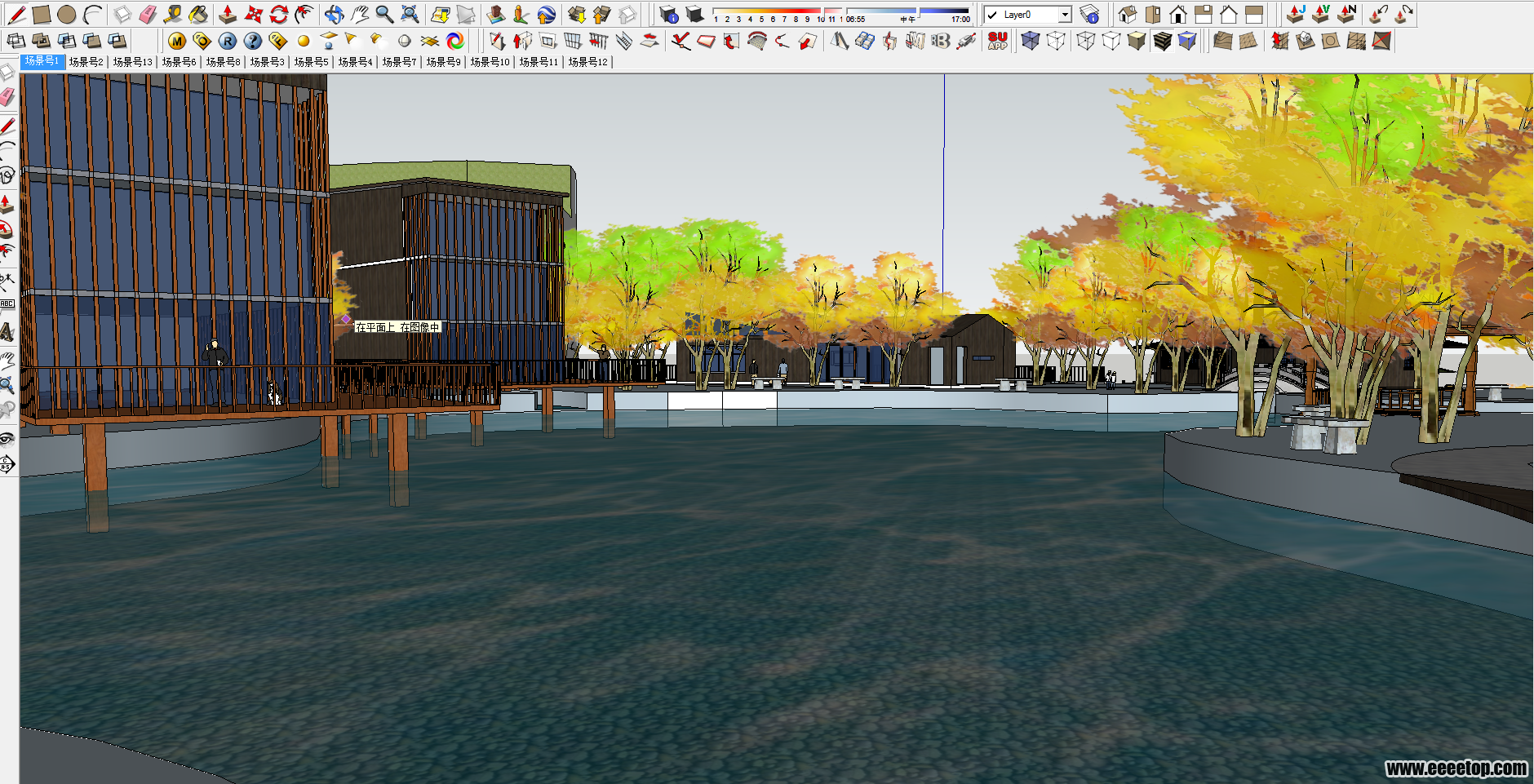Select the Tape Measure tool

point(173,15)
